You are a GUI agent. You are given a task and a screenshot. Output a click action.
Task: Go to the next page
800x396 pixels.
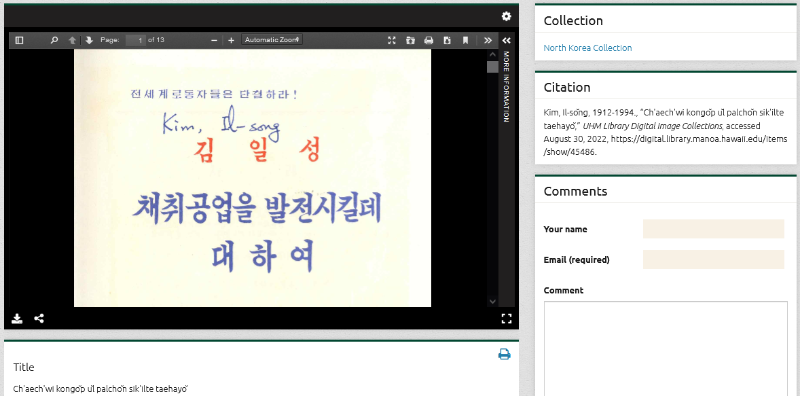click(89, 40)
